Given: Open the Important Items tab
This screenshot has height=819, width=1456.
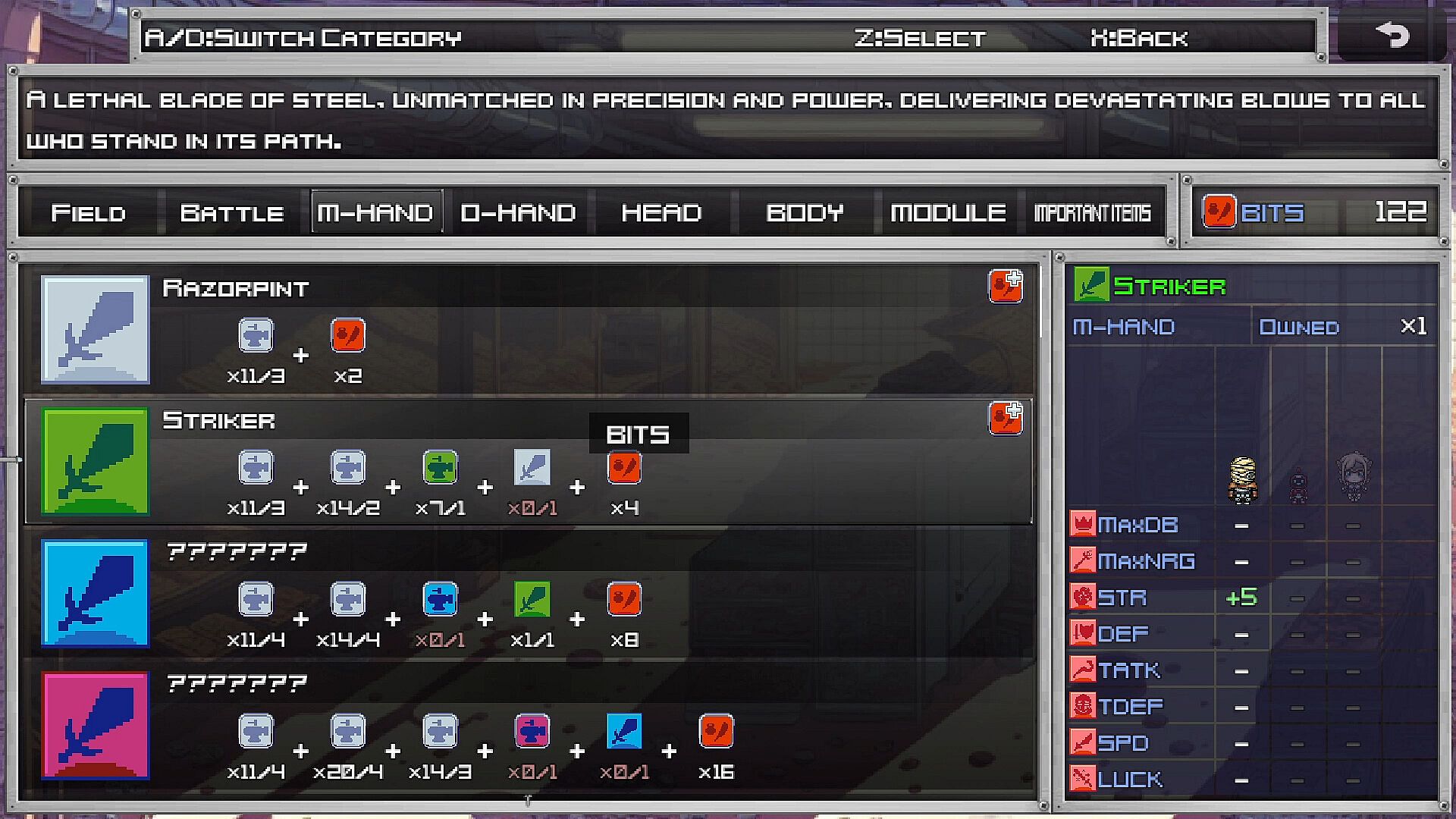Looking at the screenshot, I should pyautogui.click(x=1092, y=213).
